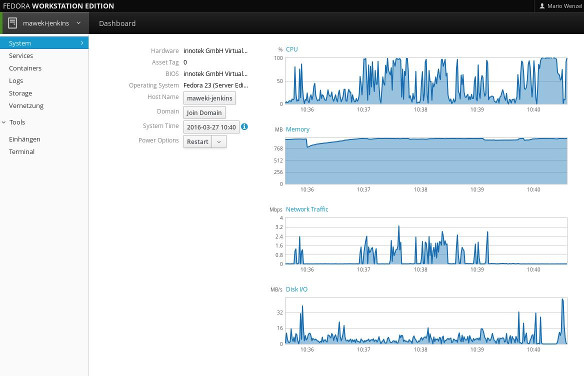Open the maweki-jenkins host dropdown arrow
The image size is (584, 376).
coord(78,23)
